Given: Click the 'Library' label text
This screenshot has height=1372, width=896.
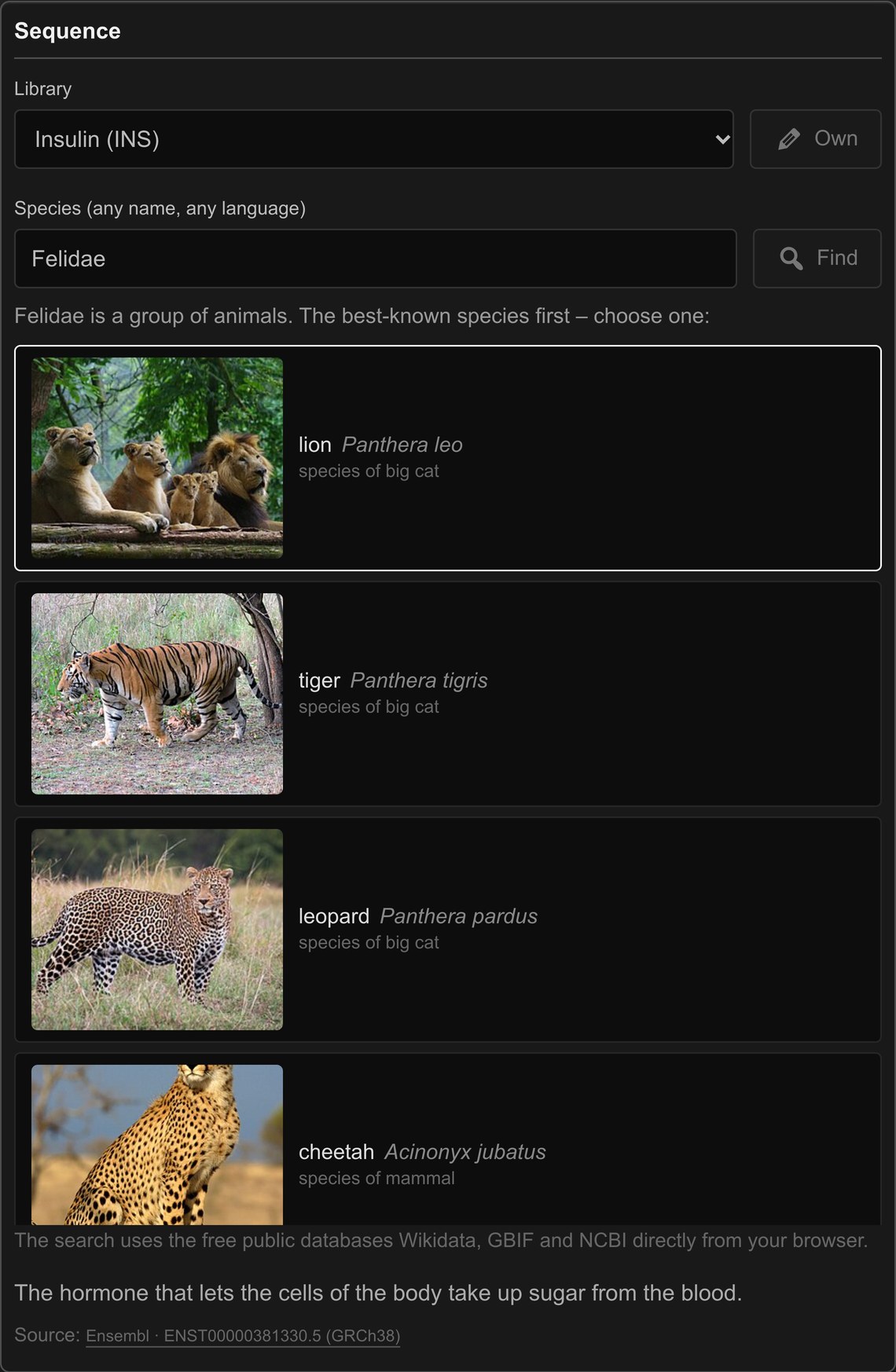Looking at the screenshot, I should 43,89.
